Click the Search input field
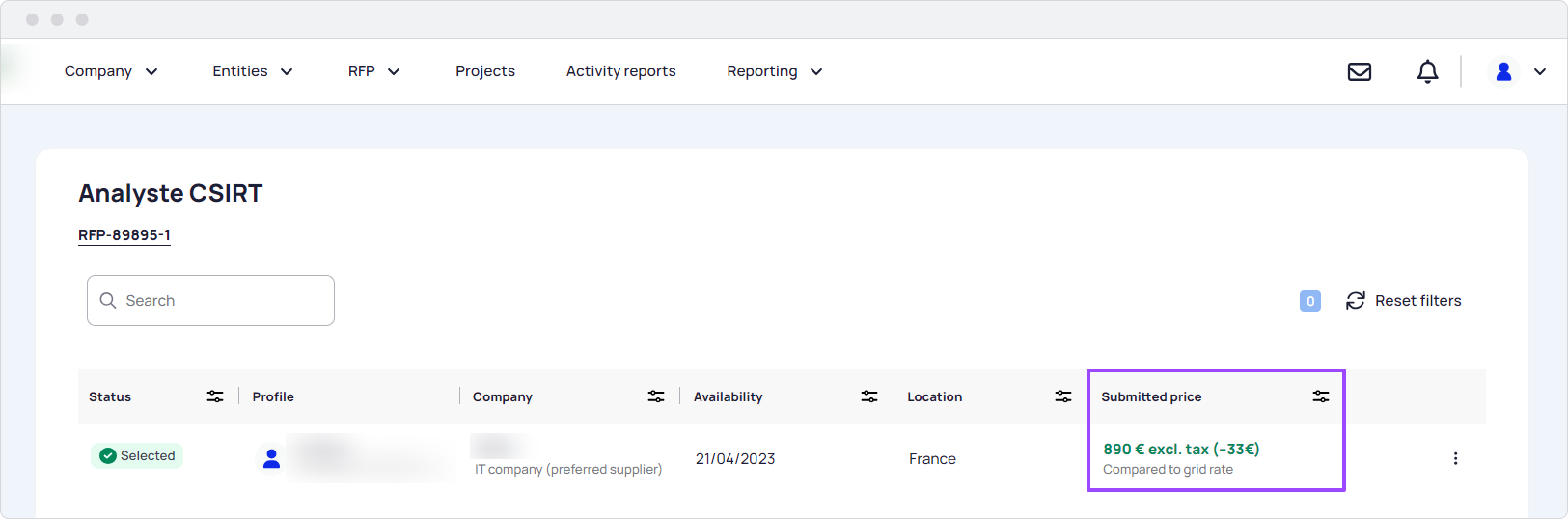The width and height of the screenshot is (1568, 519). (x=210, y=301)
